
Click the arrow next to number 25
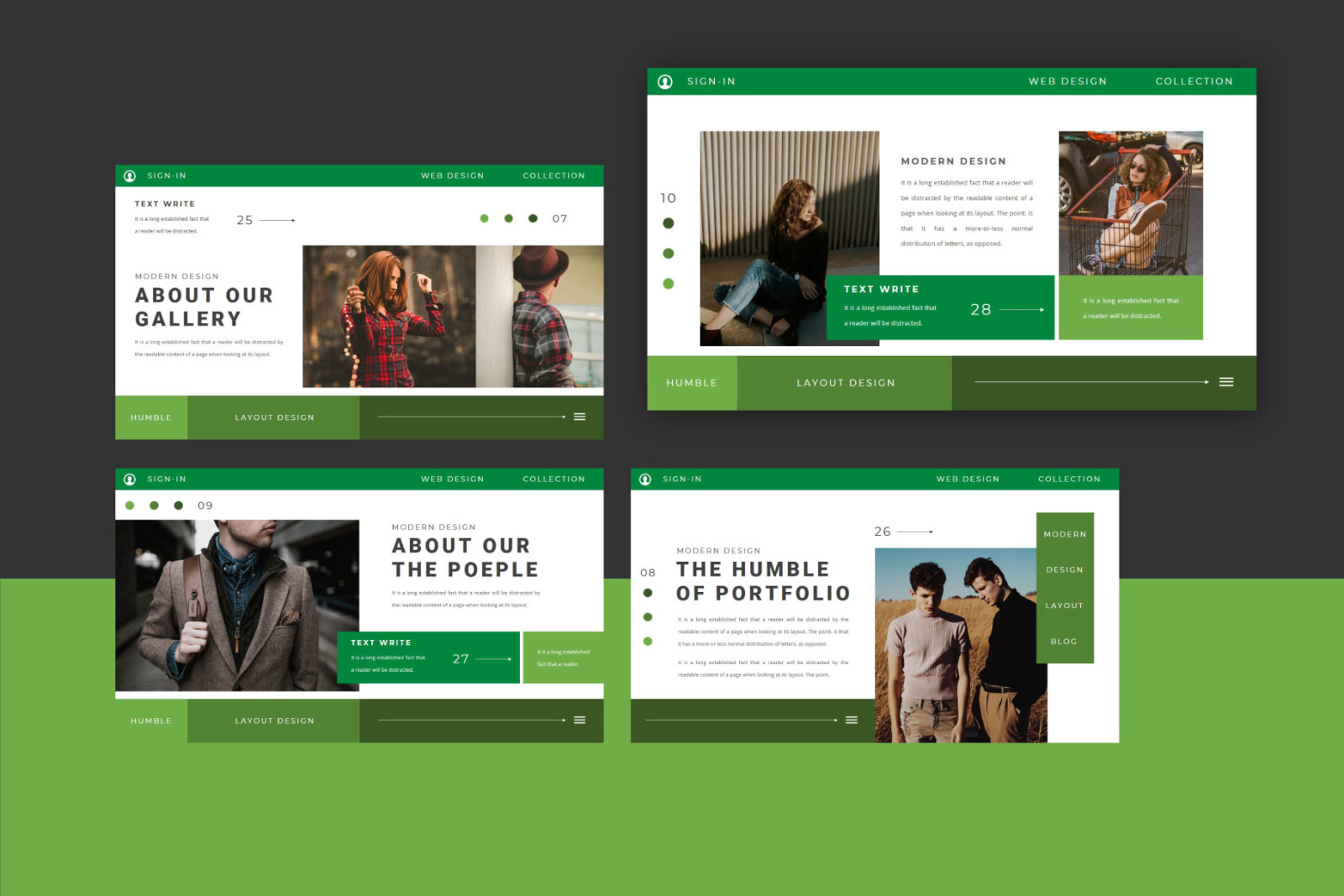pos(277,220)
